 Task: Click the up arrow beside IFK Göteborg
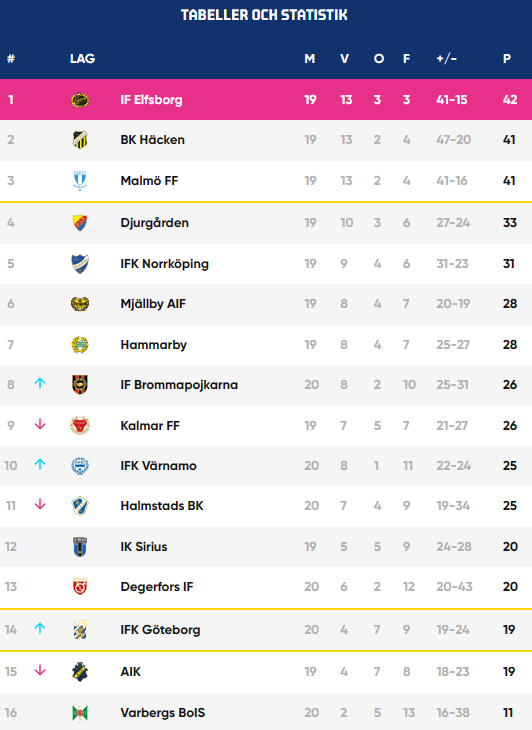[40, 628]
